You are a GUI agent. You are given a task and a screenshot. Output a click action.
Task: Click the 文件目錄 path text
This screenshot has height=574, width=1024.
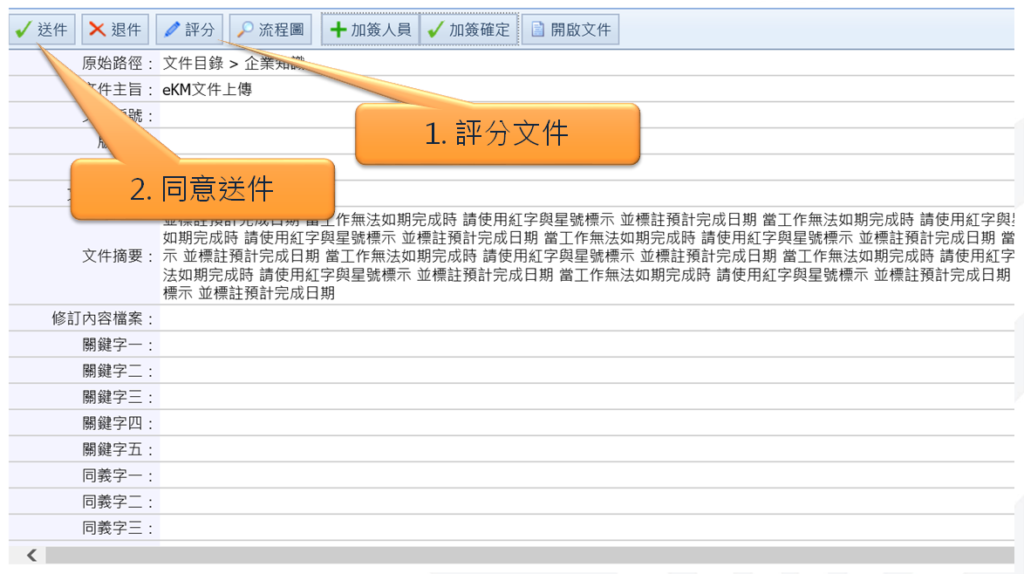tap(195, 63)
